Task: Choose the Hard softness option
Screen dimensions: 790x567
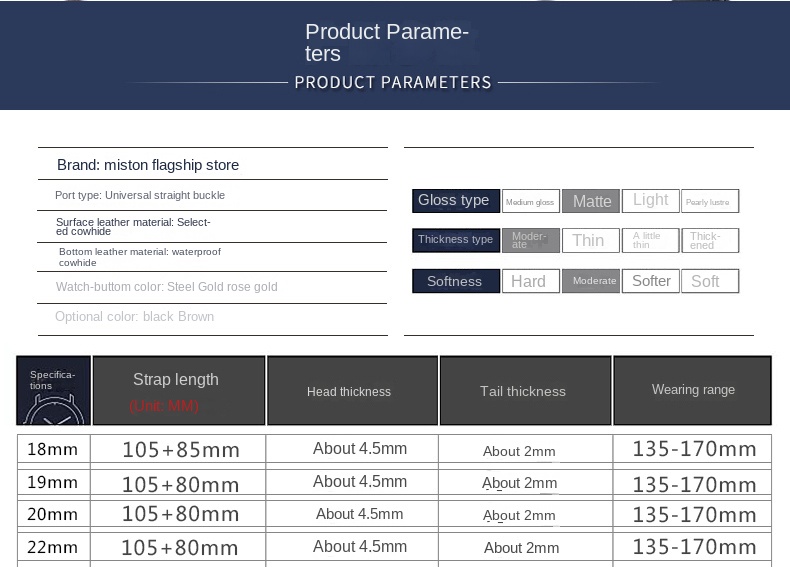Action: point(530,281)
